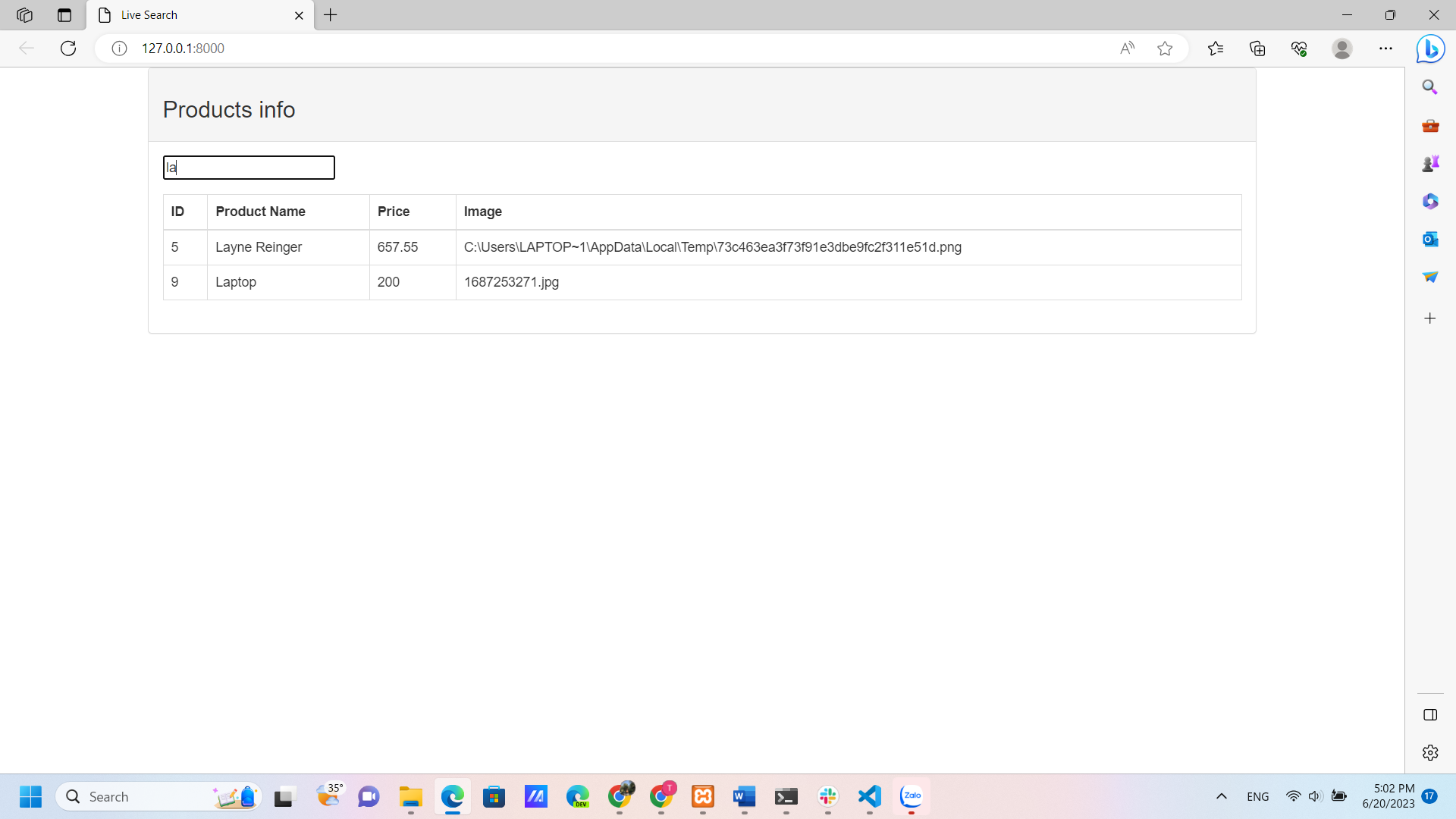
Task: Open XAMPP from taskbar
Action: 703,797
